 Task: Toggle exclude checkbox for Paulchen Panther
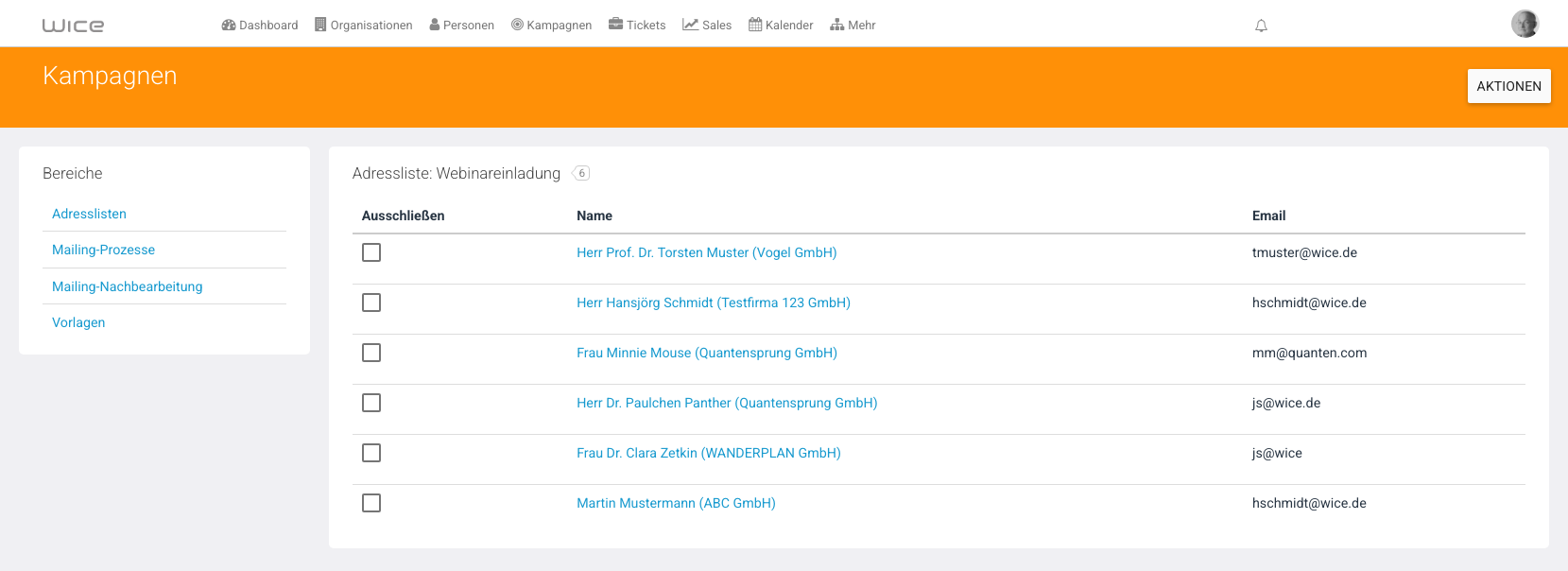pyautogui.click(x=371, y=403)
